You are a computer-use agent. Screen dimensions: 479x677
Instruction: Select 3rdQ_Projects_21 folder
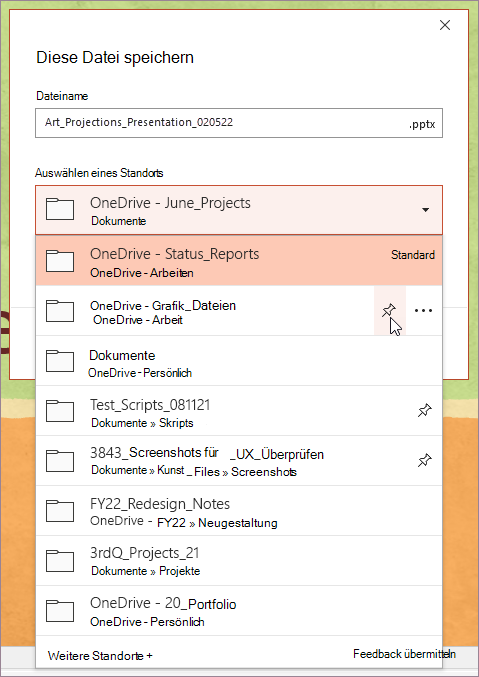(239, 560)
